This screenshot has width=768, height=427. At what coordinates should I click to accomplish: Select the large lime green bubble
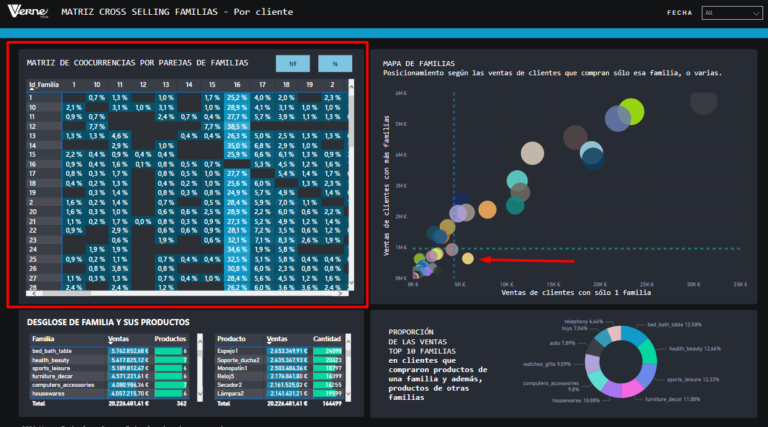(x=630, y=111)
